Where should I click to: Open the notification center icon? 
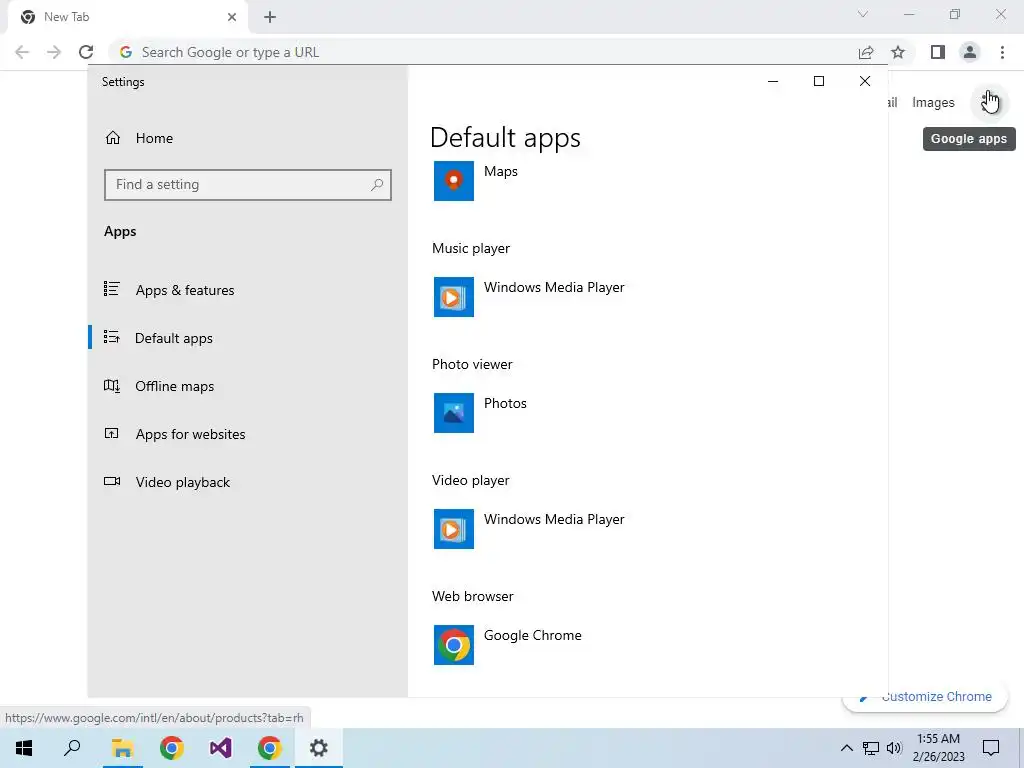[991, 748]
